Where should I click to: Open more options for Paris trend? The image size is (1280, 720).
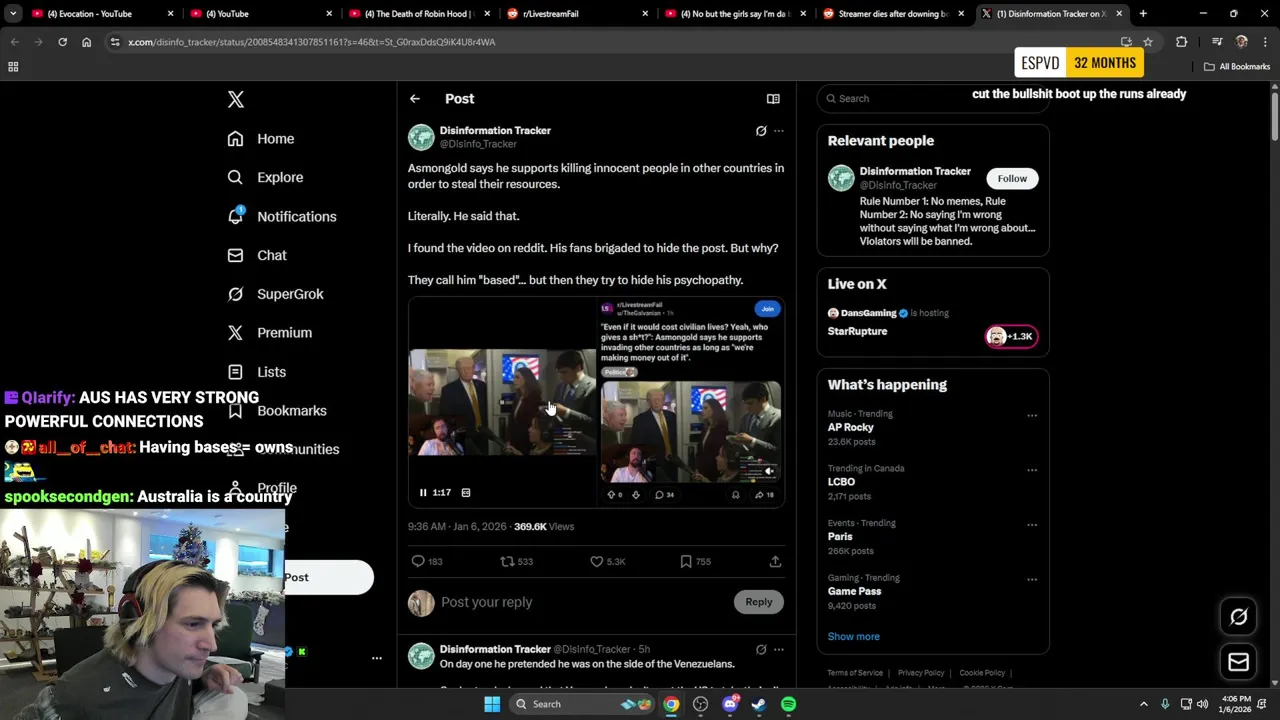point(1032,525)
